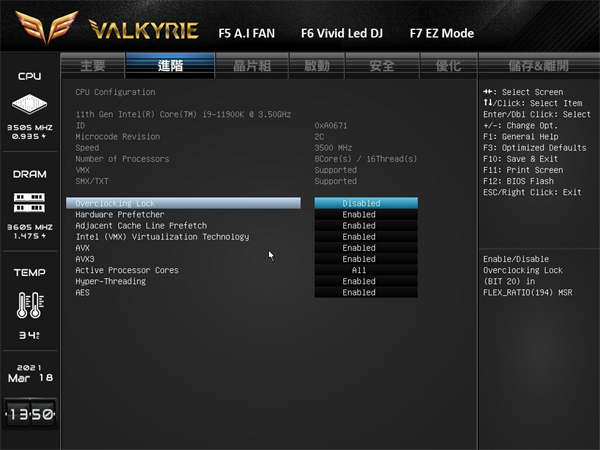Image resolution: width=600 pixels, height=450 pixels.
Task: Click the flip clock showing 13:50
Action: [x=30, y=414]
